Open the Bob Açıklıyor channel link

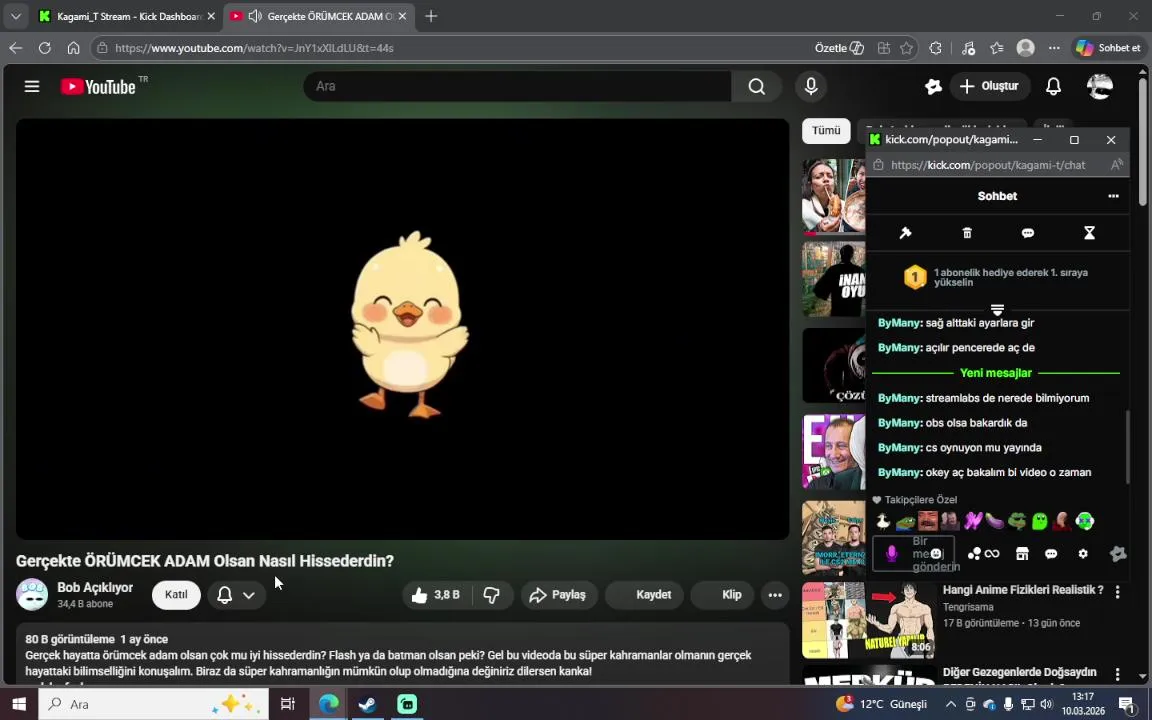(95, 588)
